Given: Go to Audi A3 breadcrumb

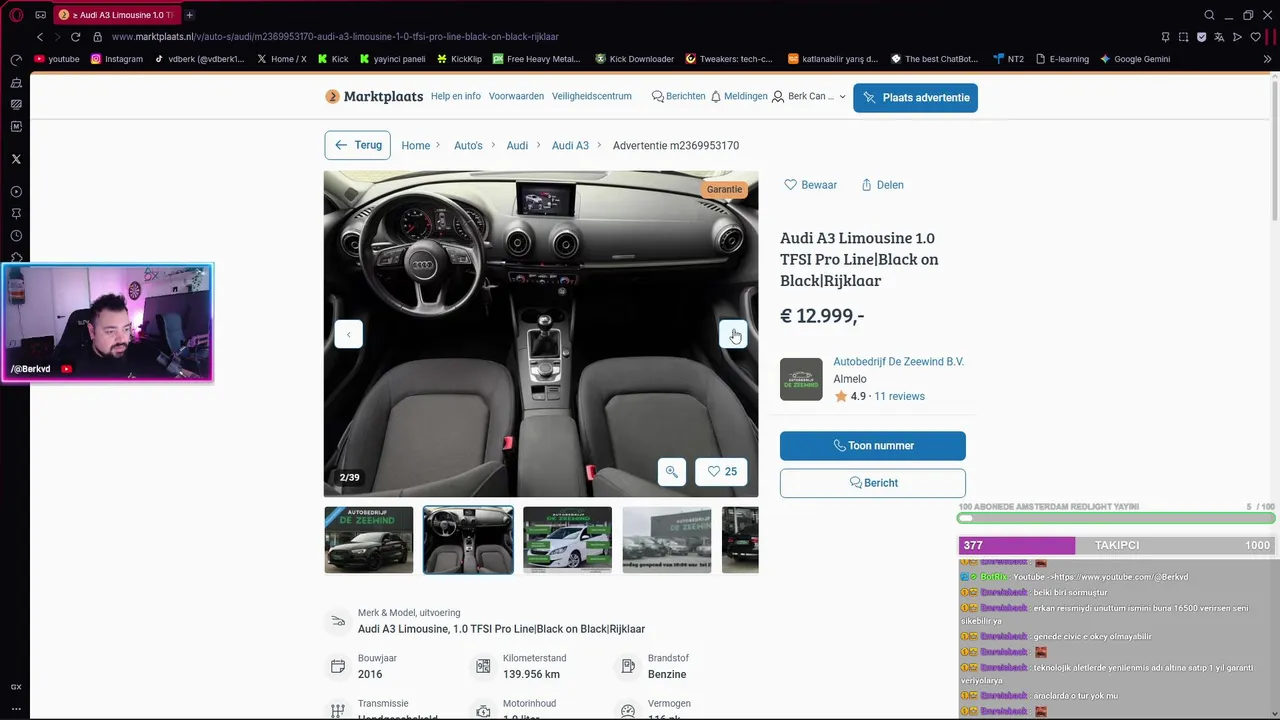Looking at the screenshot, I should click(570, 146).
